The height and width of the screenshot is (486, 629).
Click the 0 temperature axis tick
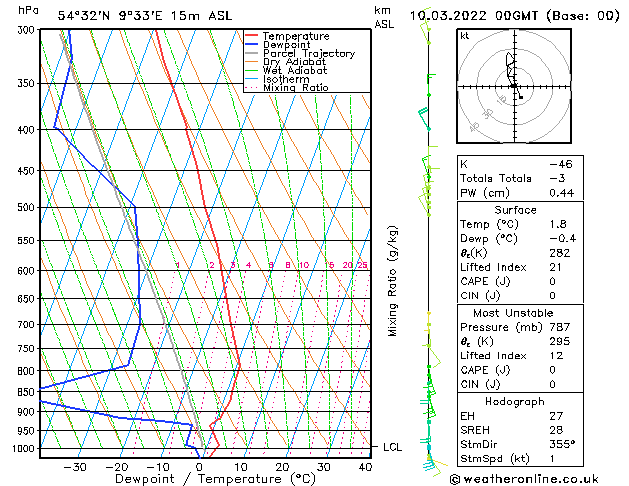pyautogui.click(x=199, y=467)
